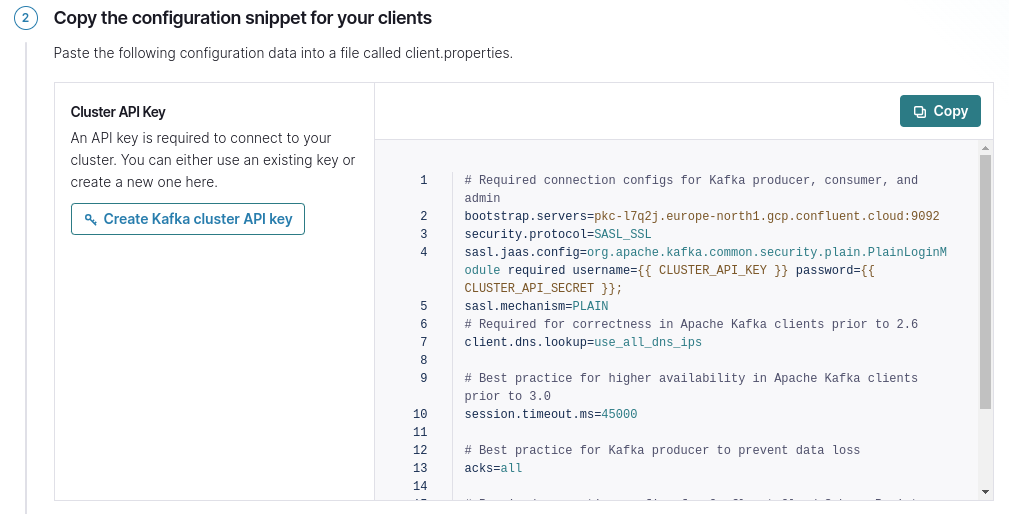The height and width of the screenshot is (514, 1009).
Task: Click the scrollbar down arrow in code panel
Action: (985, 491)
